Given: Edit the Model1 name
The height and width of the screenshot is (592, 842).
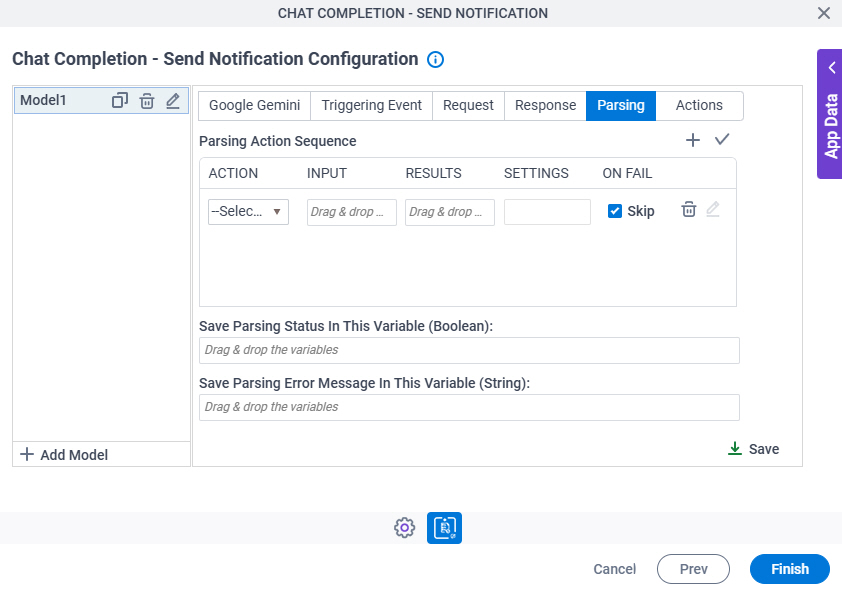Looking at the screenshot, I should (x=173, y=100).
